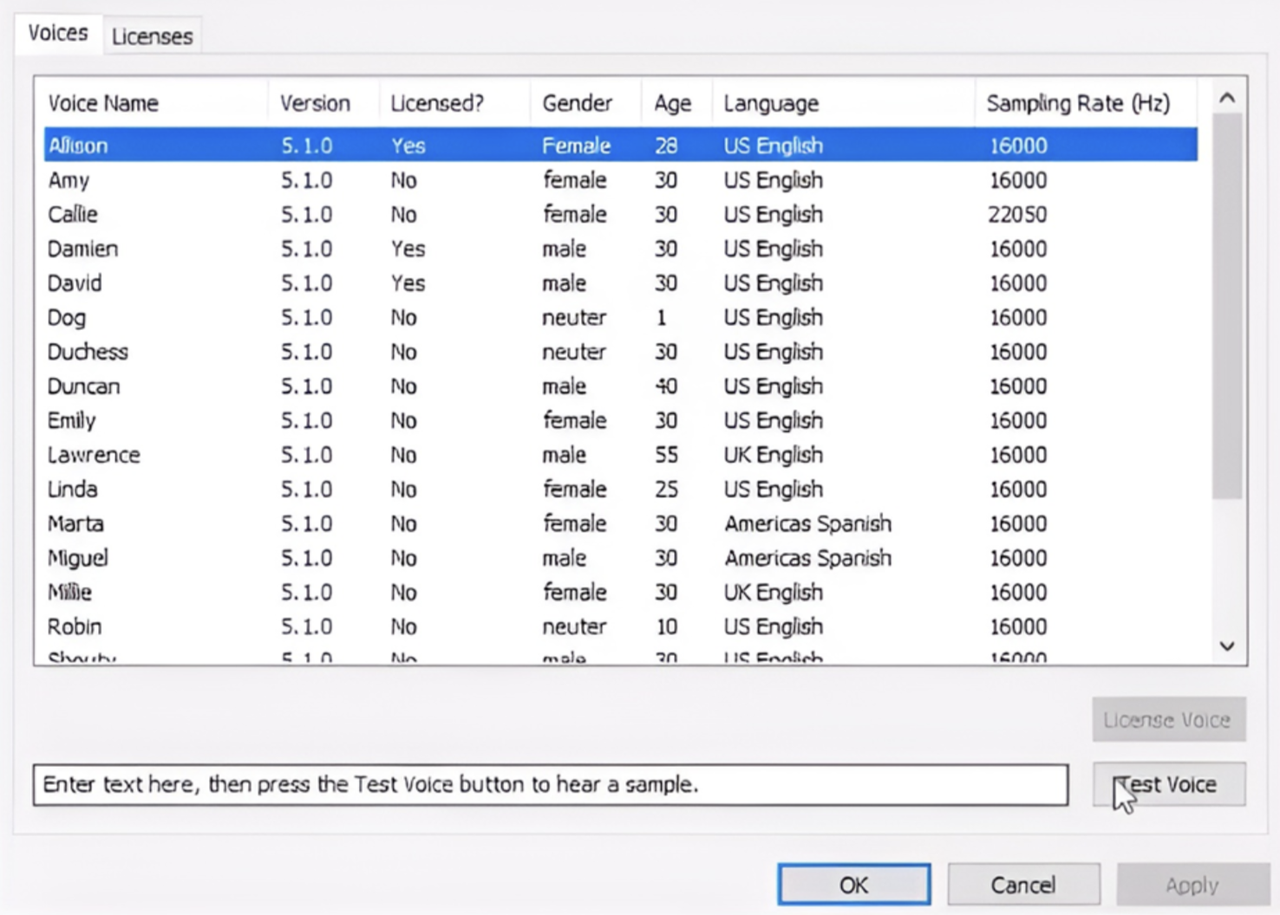Click the scrollbar down arrow
Screen dimensions: 1280x915
click(1227, 647)
